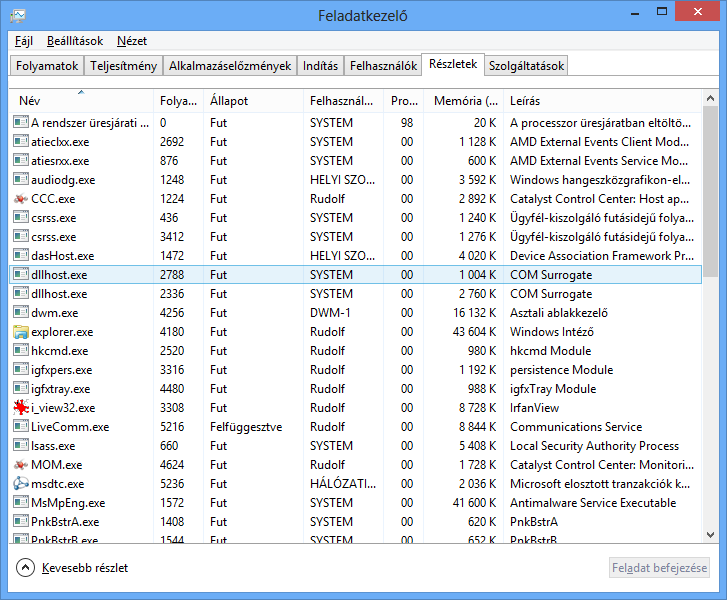Image resolution: width=727 pixels, height=600 pixels.
Task: Click the CCC.exe Catalyst icon
Action: [x=21, y=199]
